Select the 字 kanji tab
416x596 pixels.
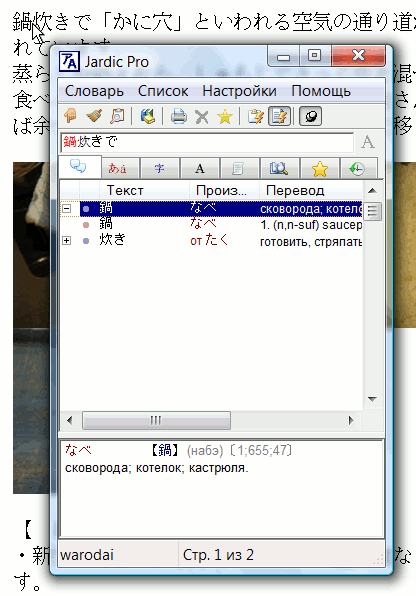coord(160,168)
